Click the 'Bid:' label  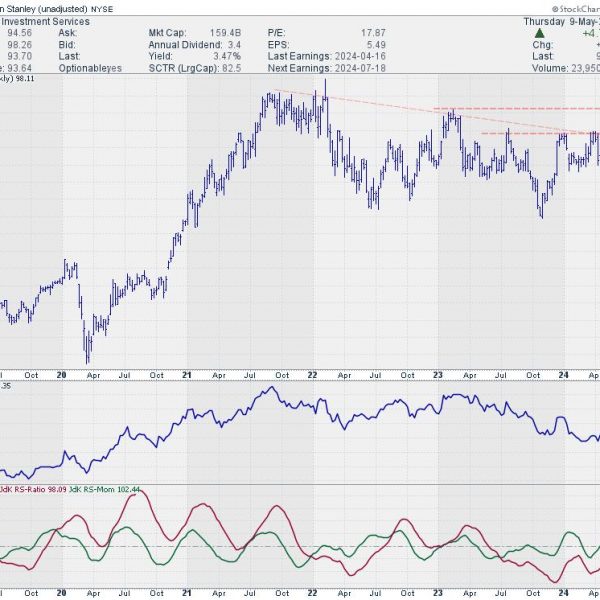pyautogui.click(x=67, y=45)
